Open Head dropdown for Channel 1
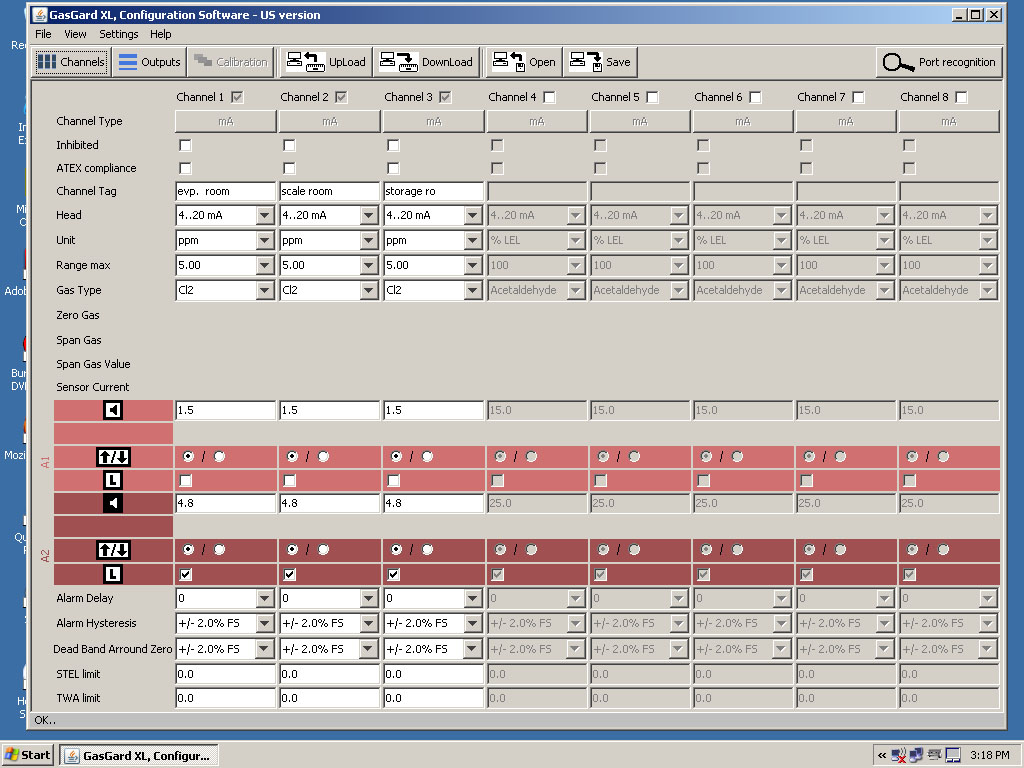1024x768 pixels. (x=264, y=216)
